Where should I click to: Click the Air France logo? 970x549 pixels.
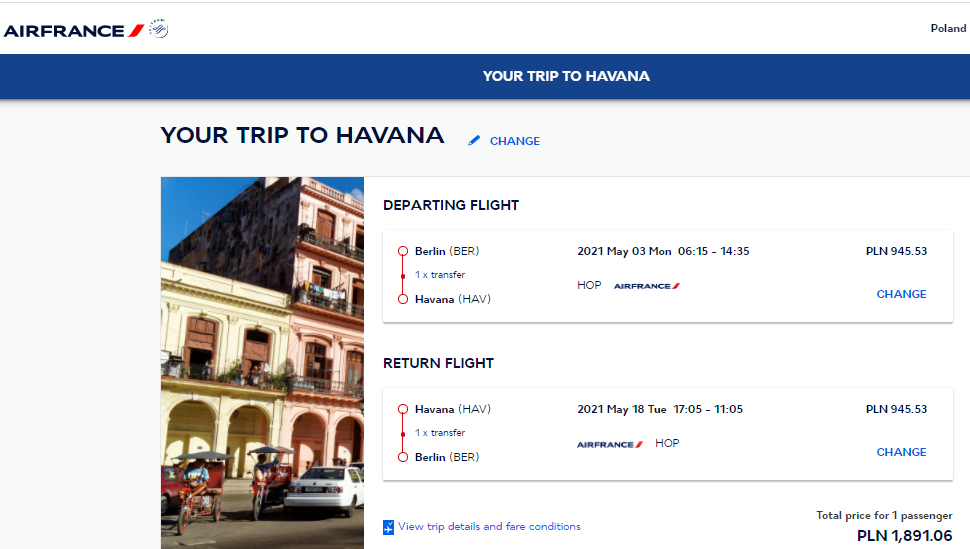click(x=74, y=30)
